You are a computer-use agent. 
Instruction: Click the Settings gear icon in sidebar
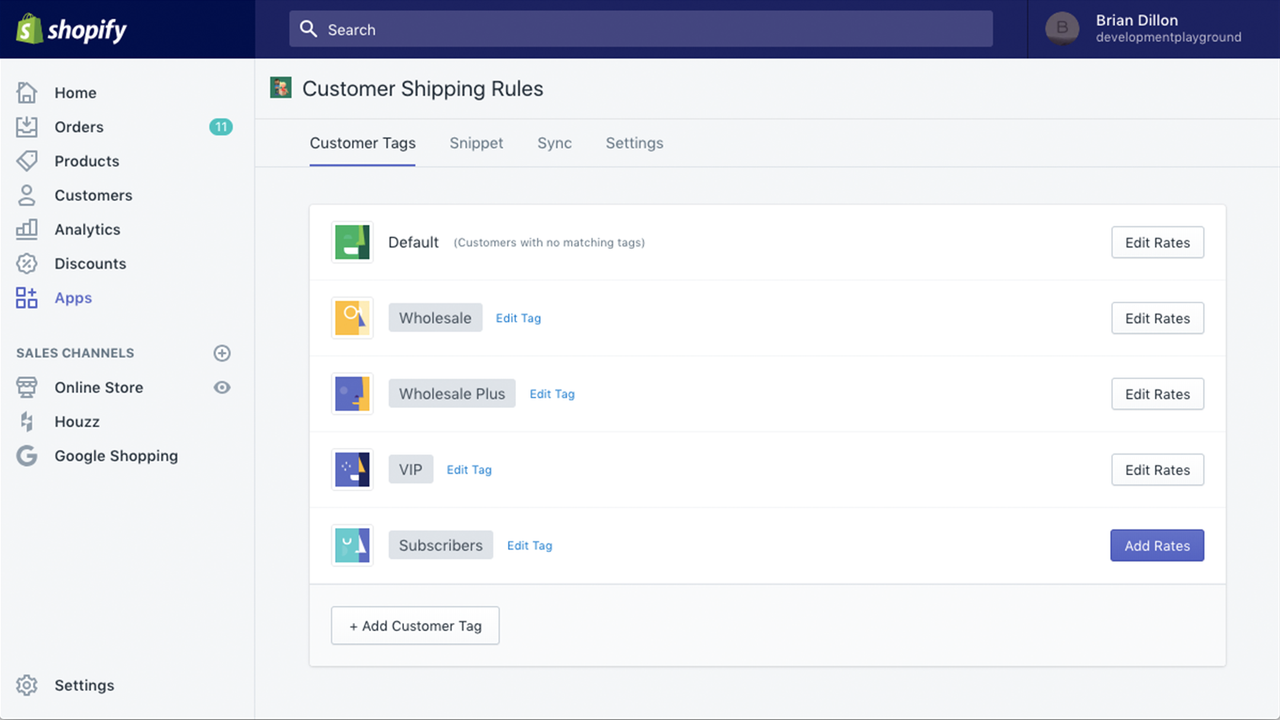pyautogui.click(x=27, y=685)
